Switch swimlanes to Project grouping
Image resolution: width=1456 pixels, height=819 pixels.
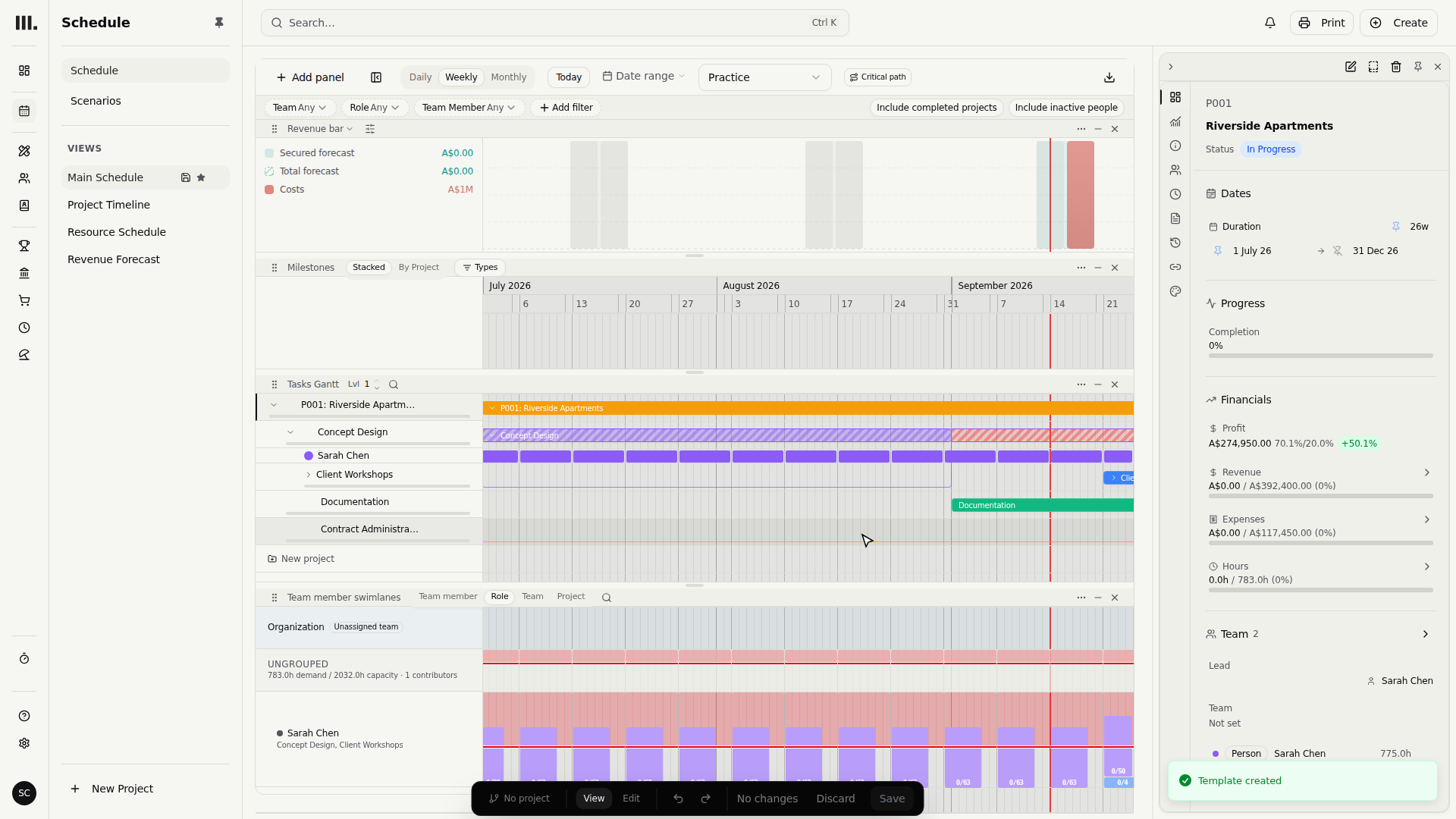pyautogui.click(x=571, y=597)
